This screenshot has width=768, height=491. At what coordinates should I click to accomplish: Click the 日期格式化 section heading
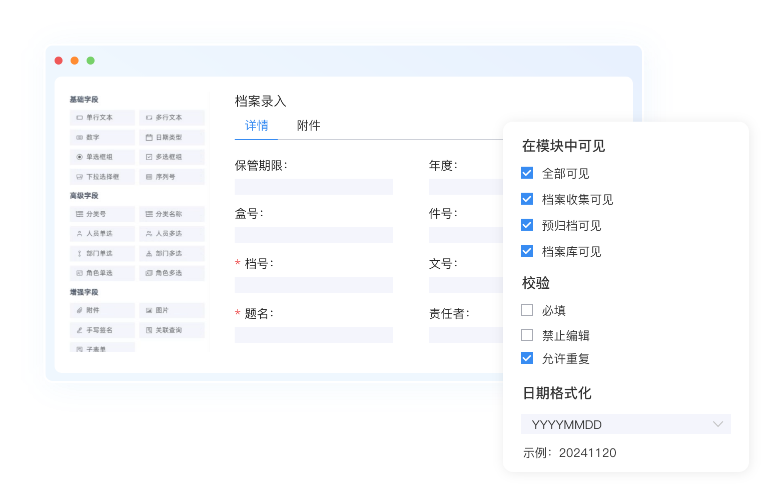click(557, 393)
